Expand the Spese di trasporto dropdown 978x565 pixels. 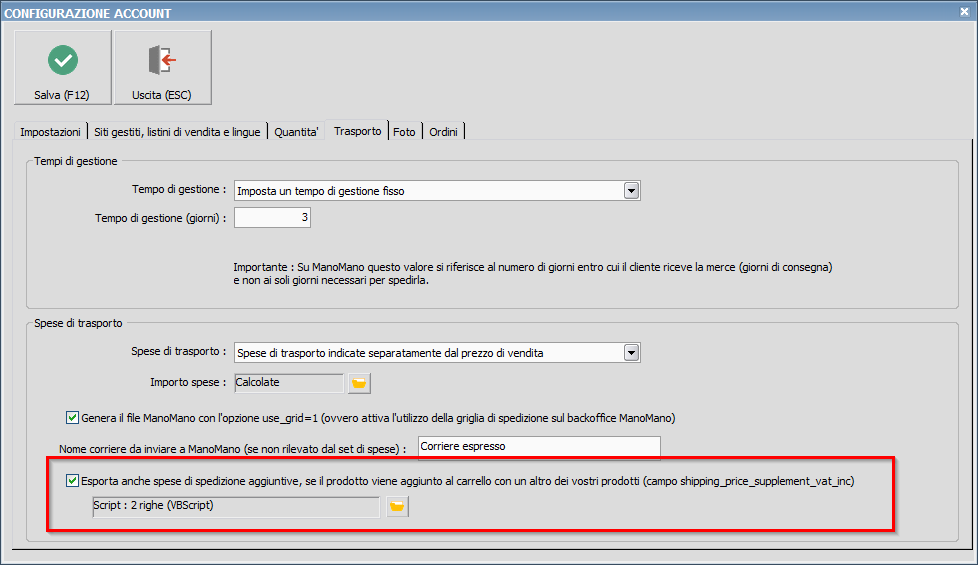pos(631,353)
